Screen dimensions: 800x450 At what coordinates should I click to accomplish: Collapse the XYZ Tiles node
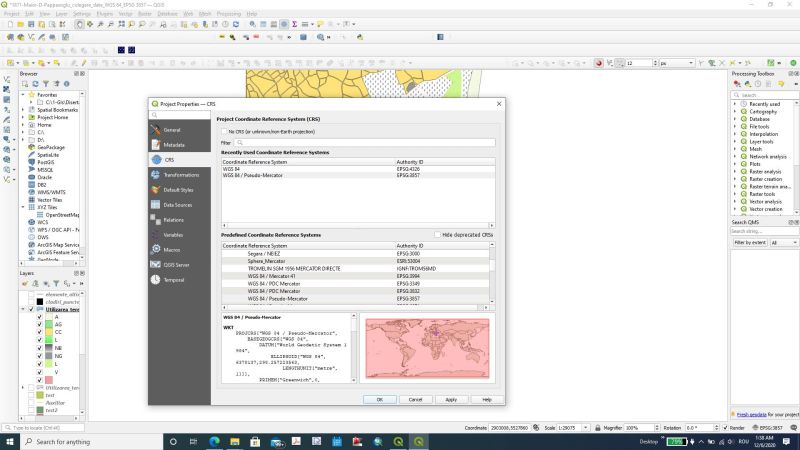pos(23,207)
